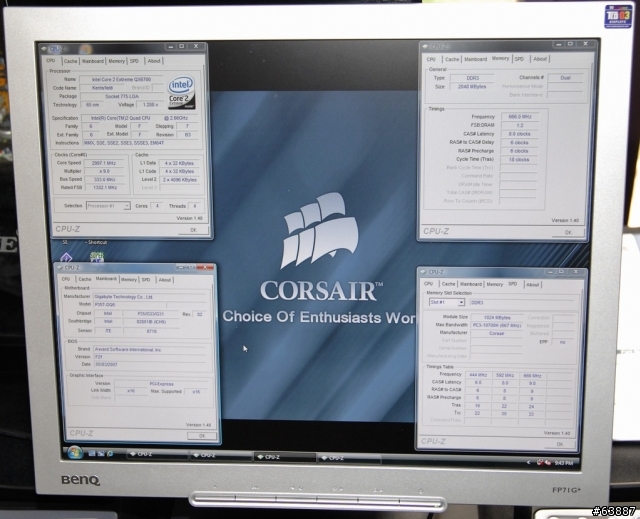Screen dimensions: 640x519
Task: Click the Award Software BIOS brand field
Action: [150, 350]
